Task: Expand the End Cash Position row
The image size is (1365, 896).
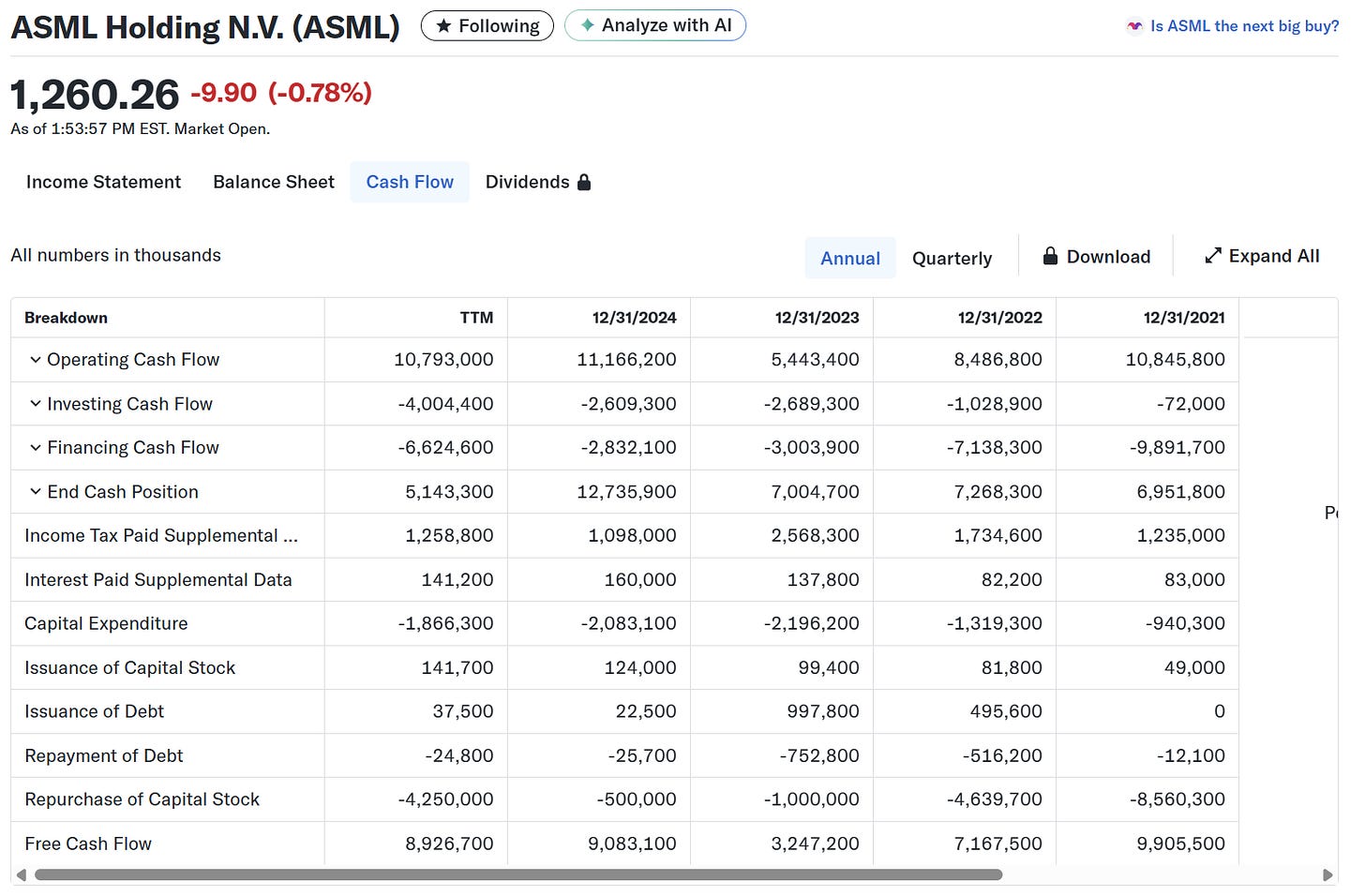Action: [35, 491]
